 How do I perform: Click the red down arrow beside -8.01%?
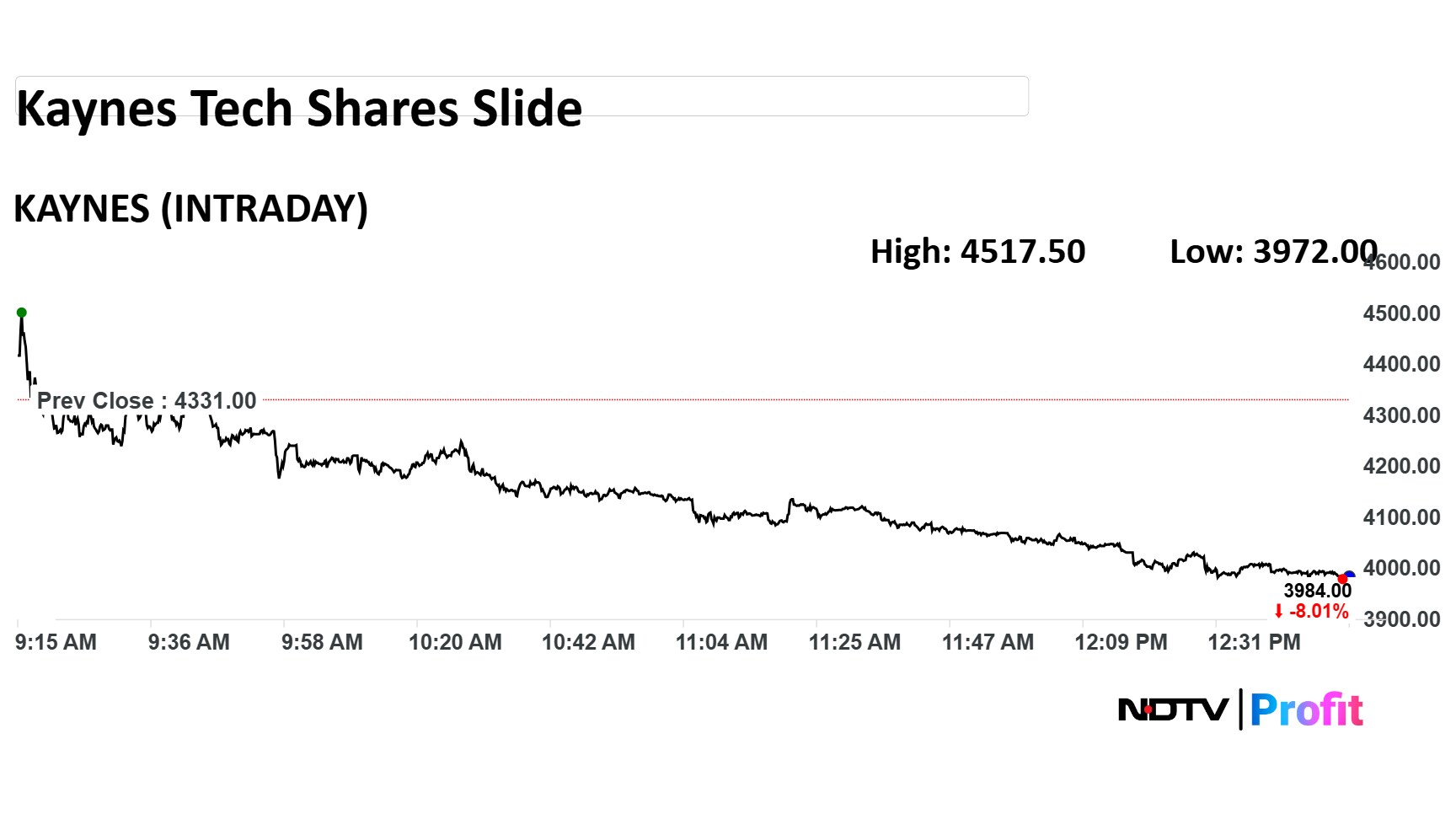pyautogui.click(x=1278, y=612)
